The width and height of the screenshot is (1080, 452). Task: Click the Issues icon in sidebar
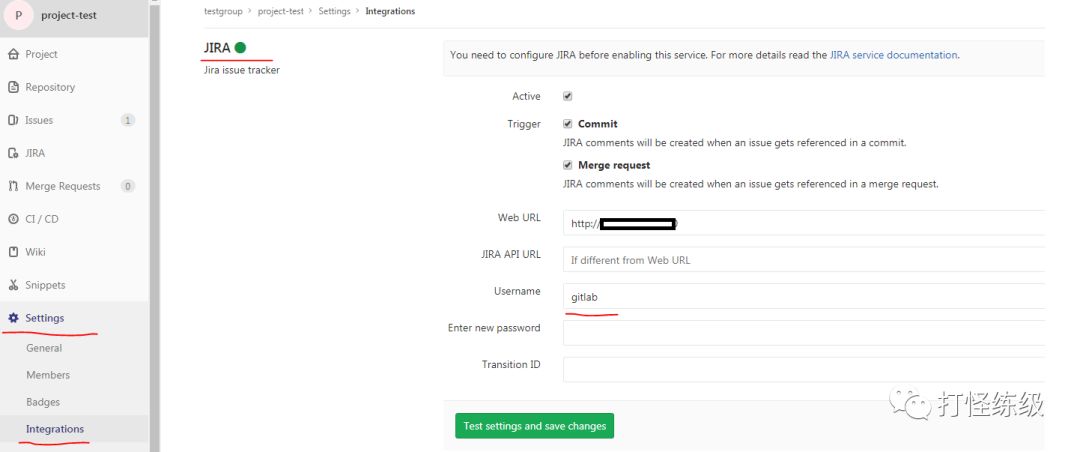pos(12,120)
